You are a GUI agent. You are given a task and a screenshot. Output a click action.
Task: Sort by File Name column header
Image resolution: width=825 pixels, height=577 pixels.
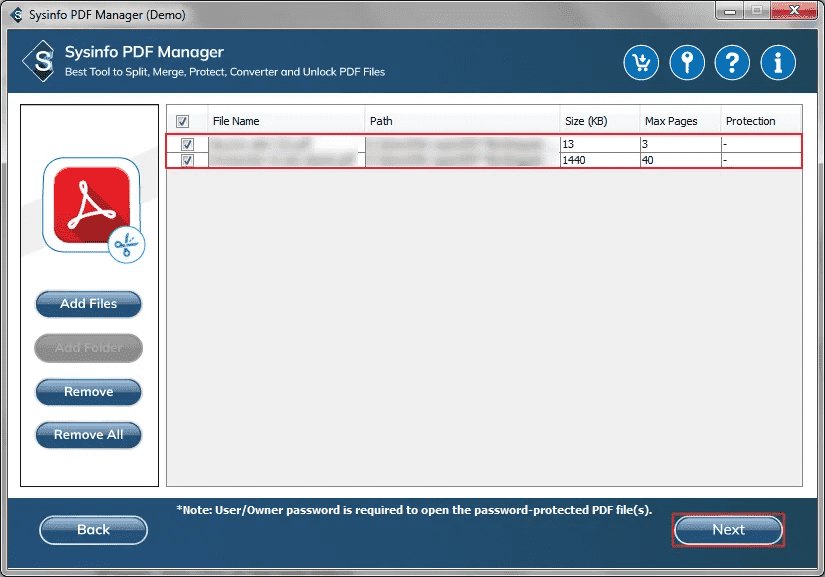286,121
